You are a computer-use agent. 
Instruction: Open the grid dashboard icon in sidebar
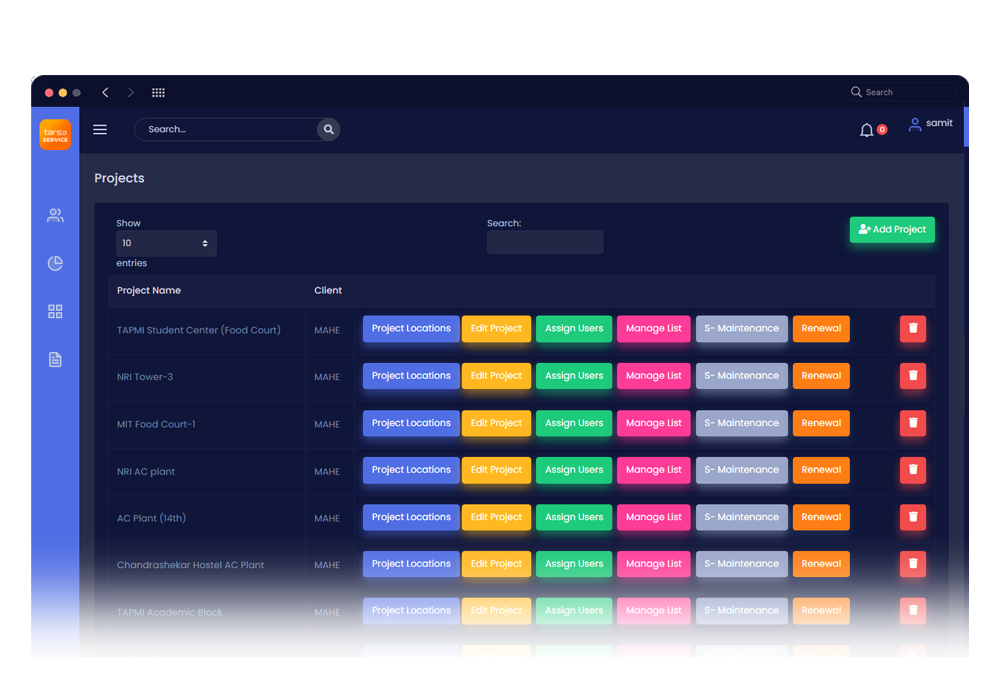(55, 312)
